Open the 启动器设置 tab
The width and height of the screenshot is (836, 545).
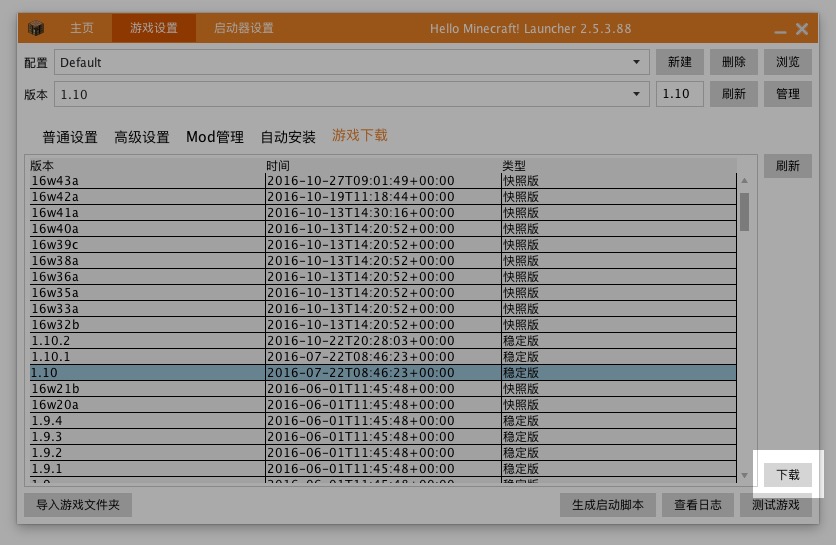click(244, 28)
